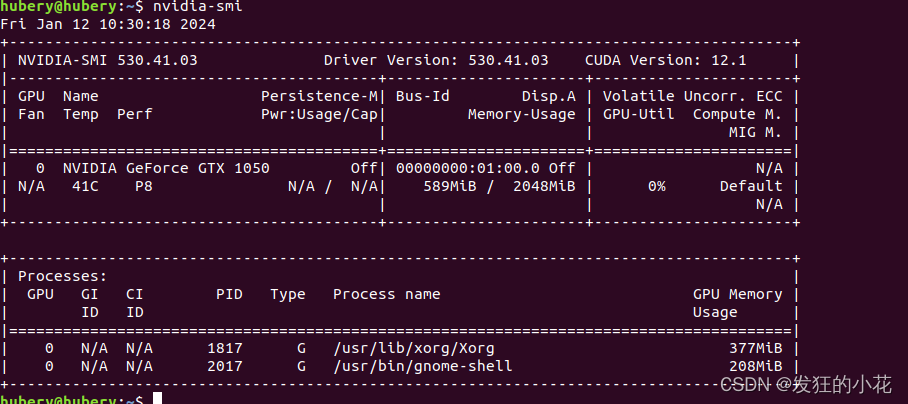Click the CUDA Version 12.1 text
Image resolution: width=908 pixels, height=404 pixels.
click(x=665, y=60)
